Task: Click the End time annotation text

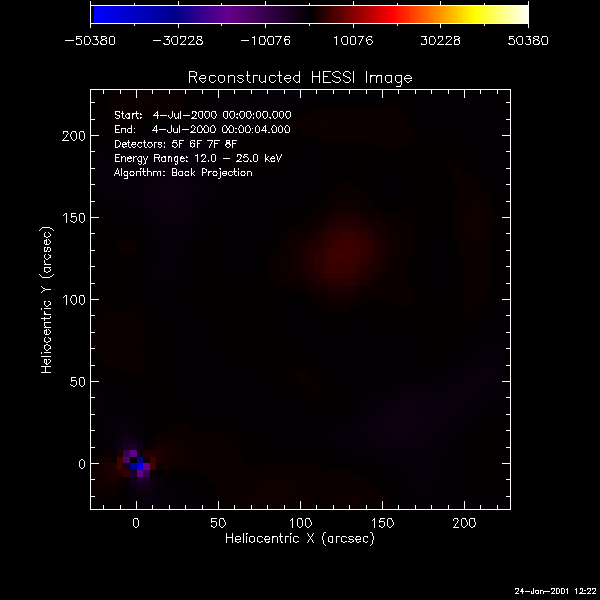Action: [x=203, y=130]
